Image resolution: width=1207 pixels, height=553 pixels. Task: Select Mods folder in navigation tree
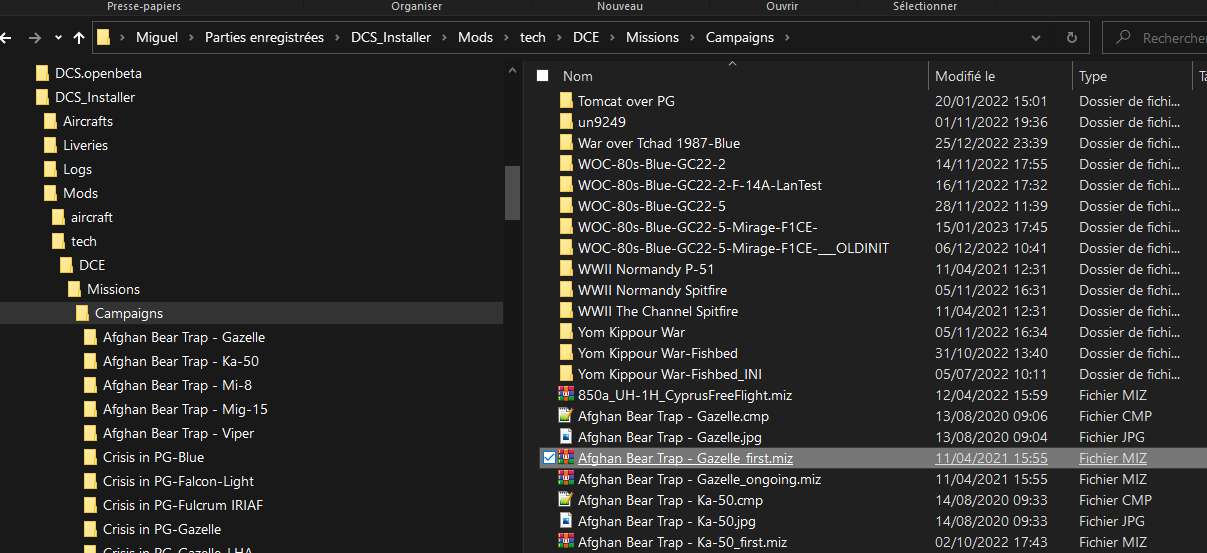[x=80, y=193]
